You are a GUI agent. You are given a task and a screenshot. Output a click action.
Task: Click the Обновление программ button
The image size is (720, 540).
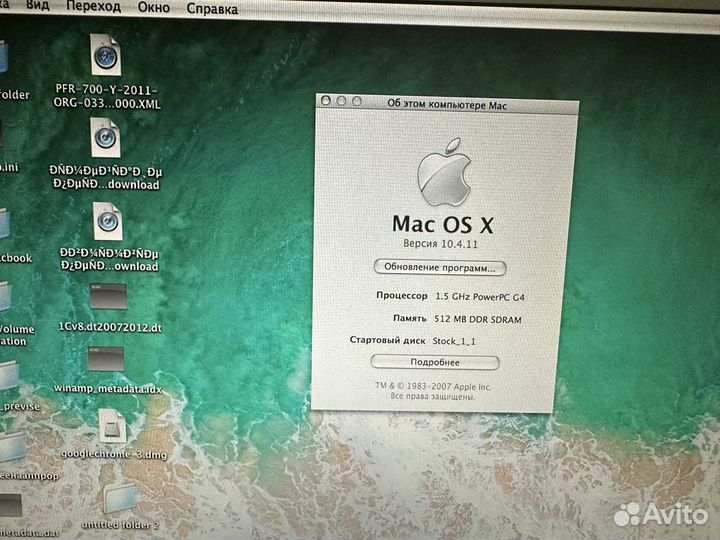click(440, 267)
